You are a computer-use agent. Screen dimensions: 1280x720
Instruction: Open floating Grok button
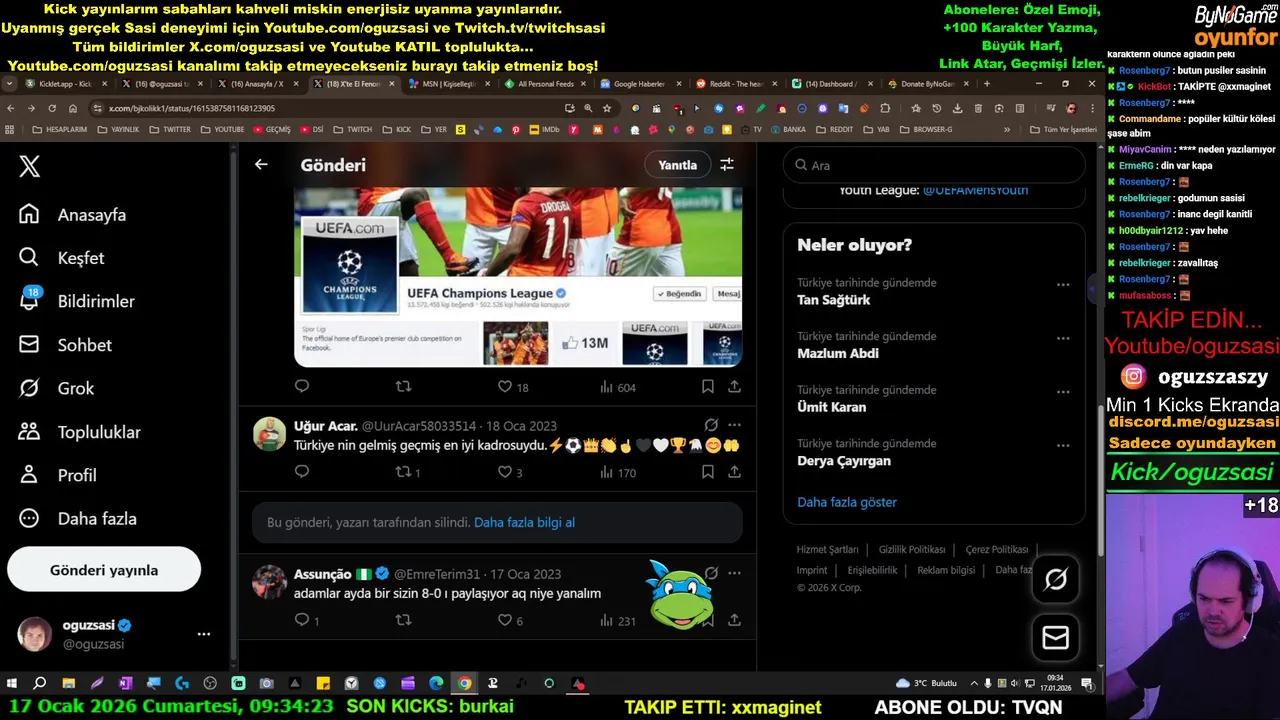1055,579
